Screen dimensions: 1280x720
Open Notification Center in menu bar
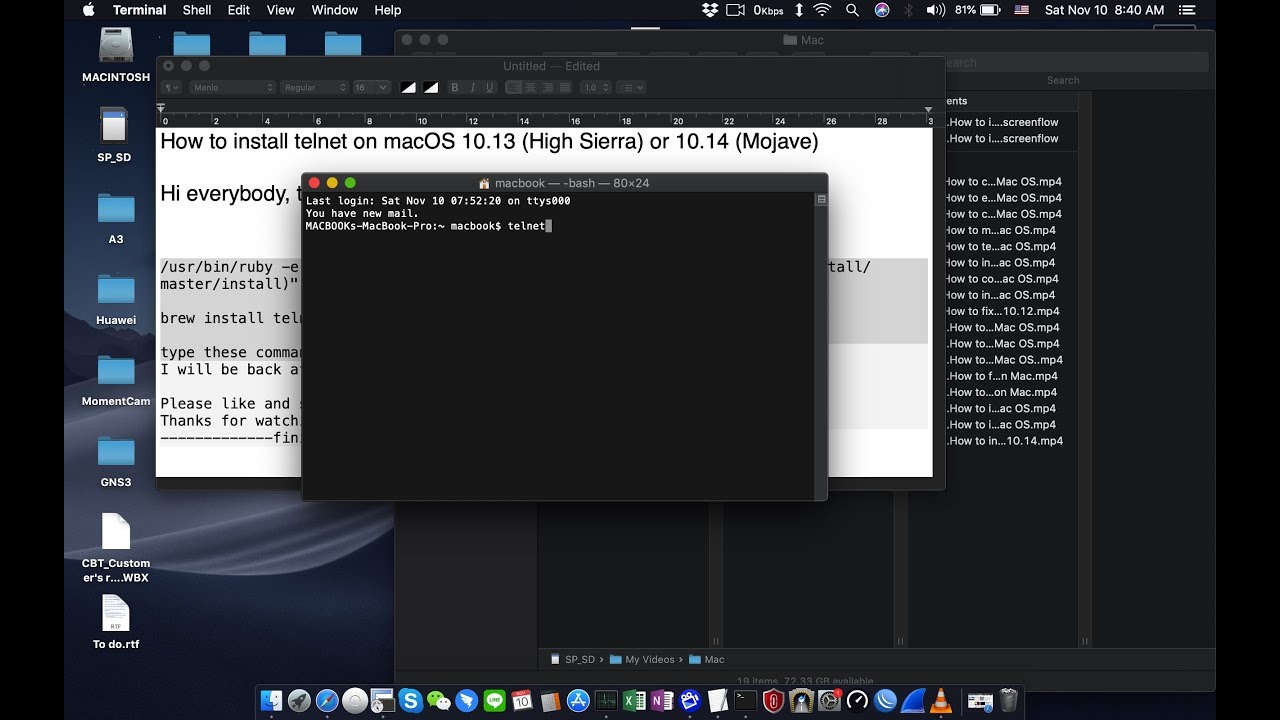(x=1187, y=10)
